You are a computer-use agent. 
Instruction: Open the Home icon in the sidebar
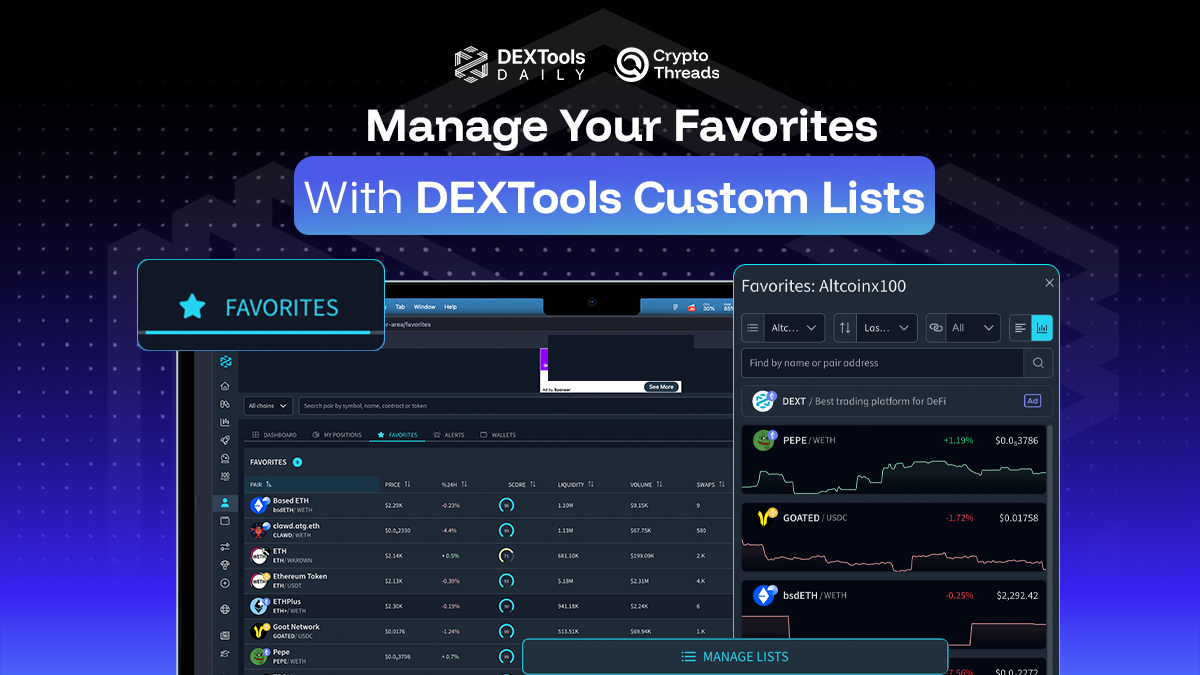tap(225, 386)
